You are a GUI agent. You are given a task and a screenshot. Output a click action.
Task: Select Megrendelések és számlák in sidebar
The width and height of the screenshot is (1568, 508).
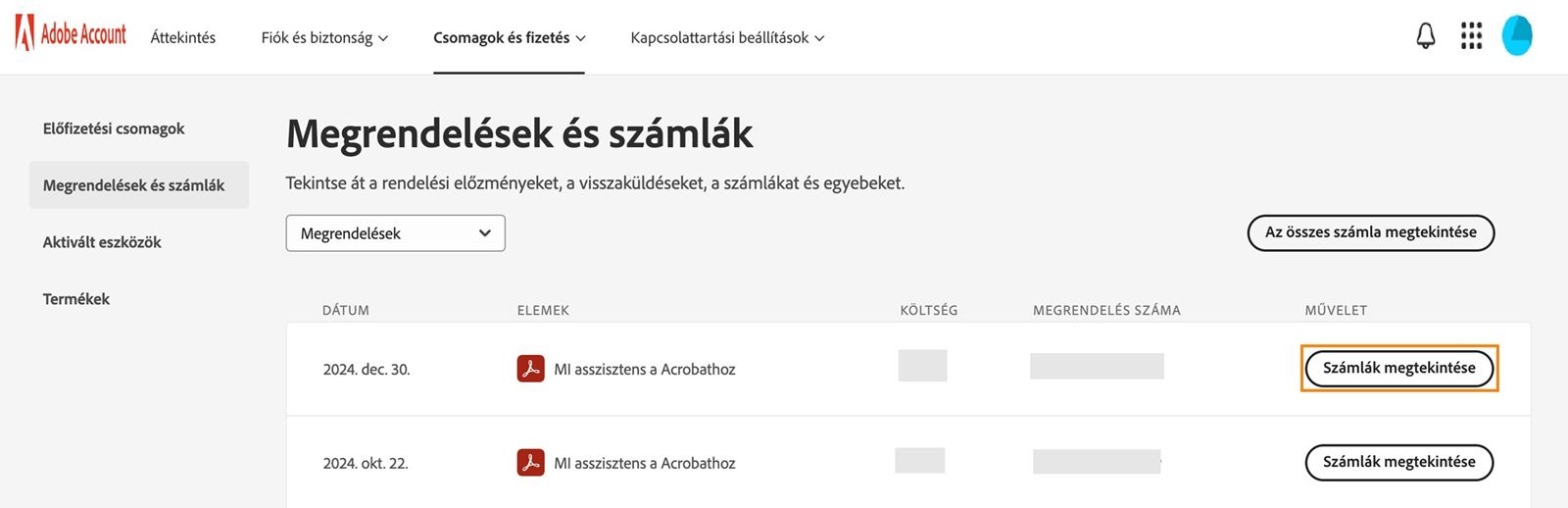point(138,185)
